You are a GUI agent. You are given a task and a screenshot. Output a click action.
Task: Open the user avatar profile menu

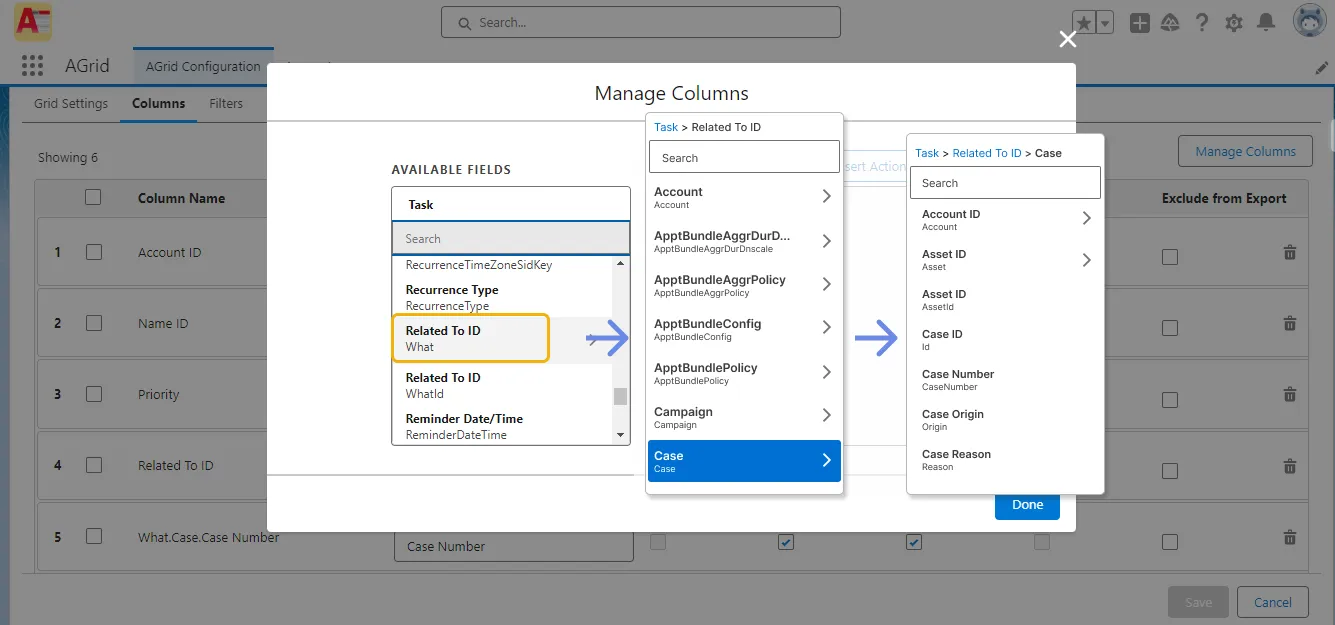pyautogui.click(x=1310, y=21)
